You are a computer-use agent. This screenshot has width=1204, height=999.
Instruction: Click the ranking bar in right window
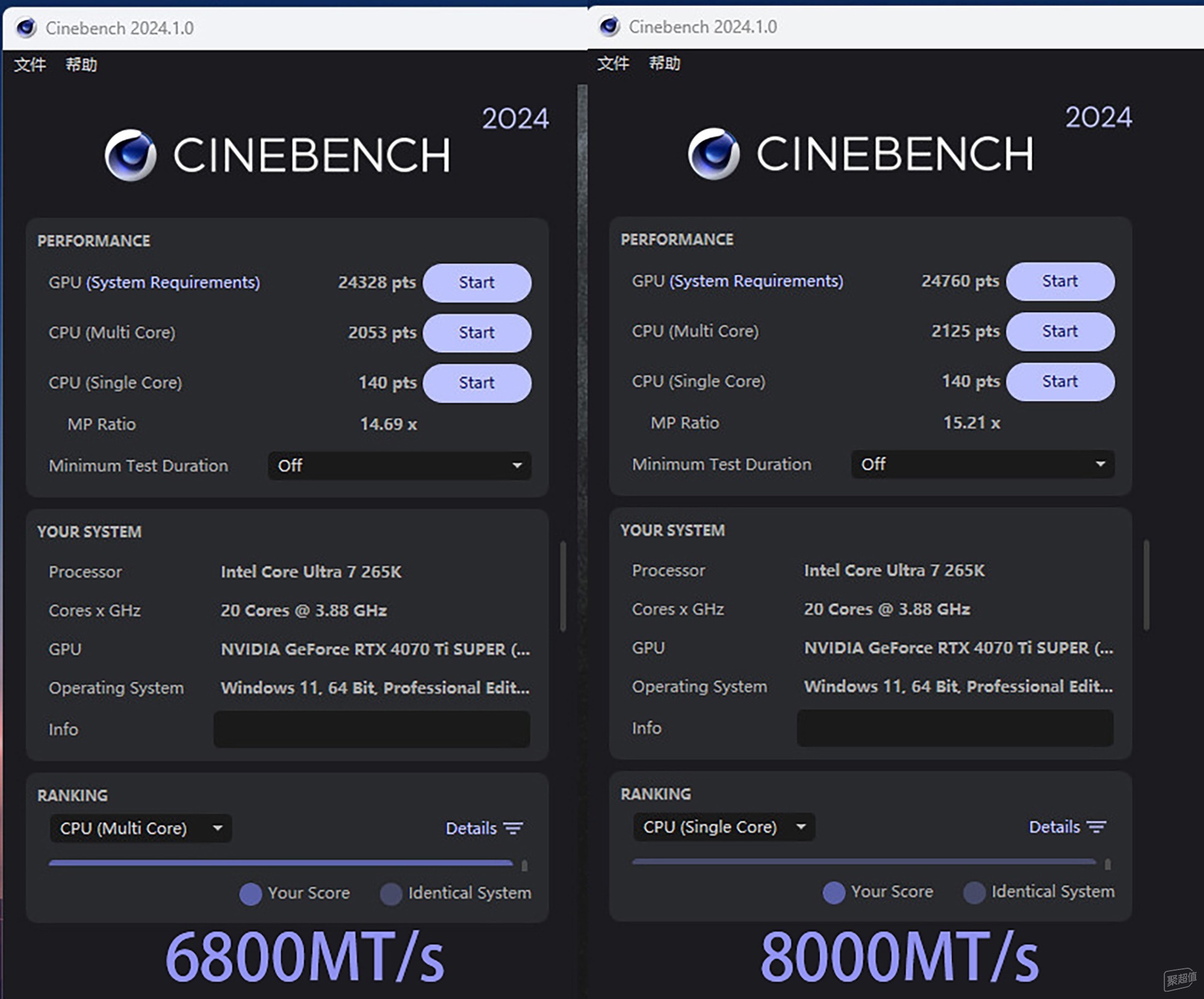[864, 862]
